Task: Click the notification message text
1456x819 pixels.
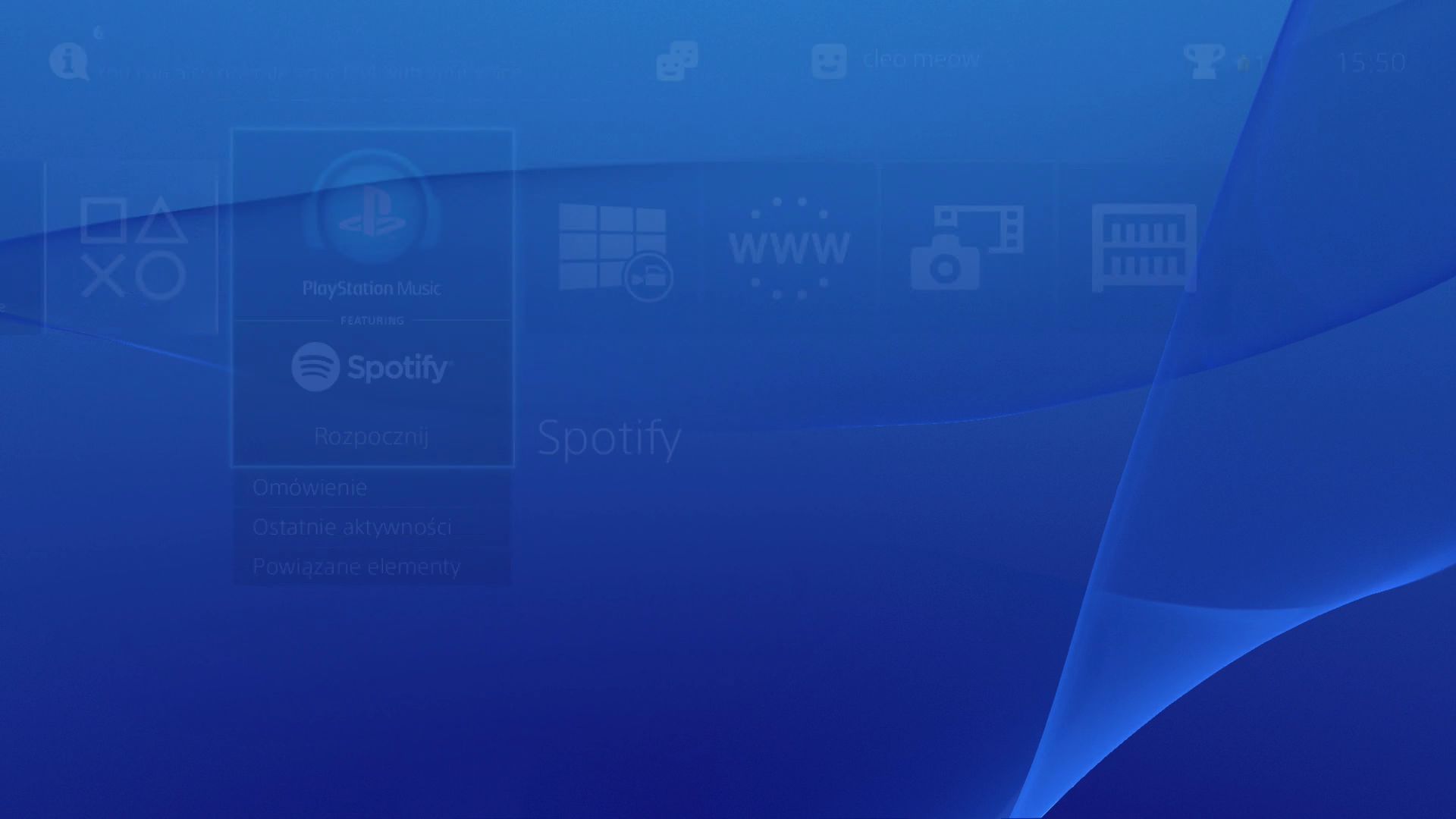Action: click(311, 73)
